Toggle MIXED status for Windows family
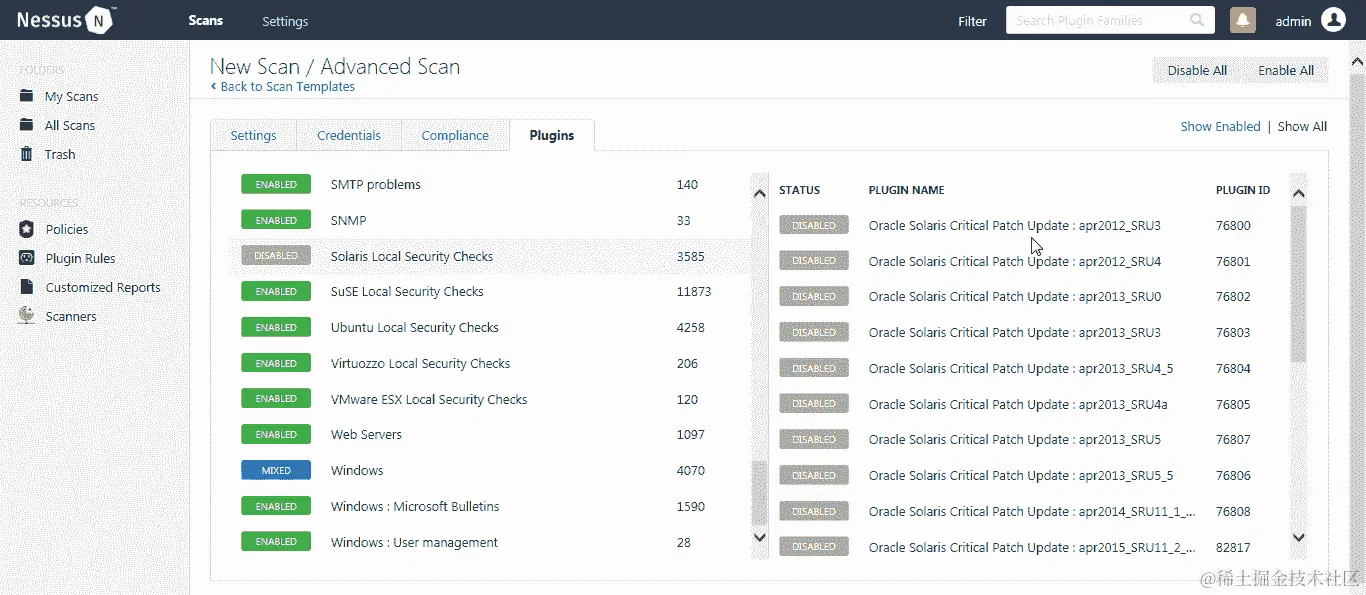Viewport: 1366px width, 595px height. (x=276, y=470)
